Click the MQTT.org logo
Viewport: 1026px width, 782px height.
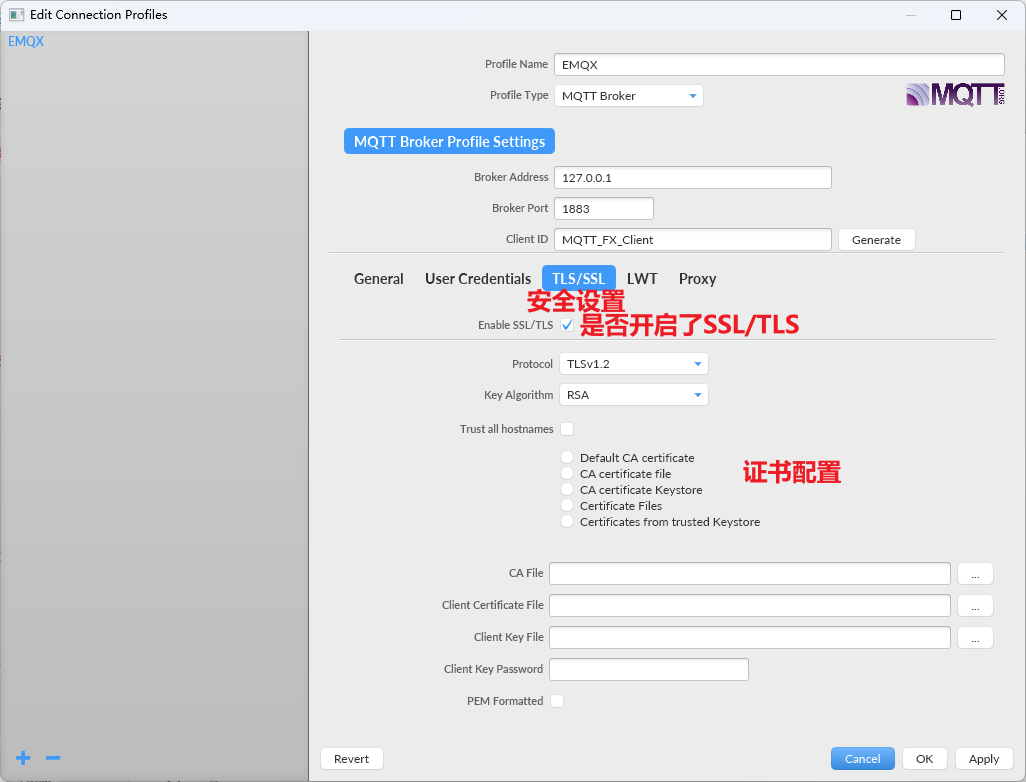955,95
